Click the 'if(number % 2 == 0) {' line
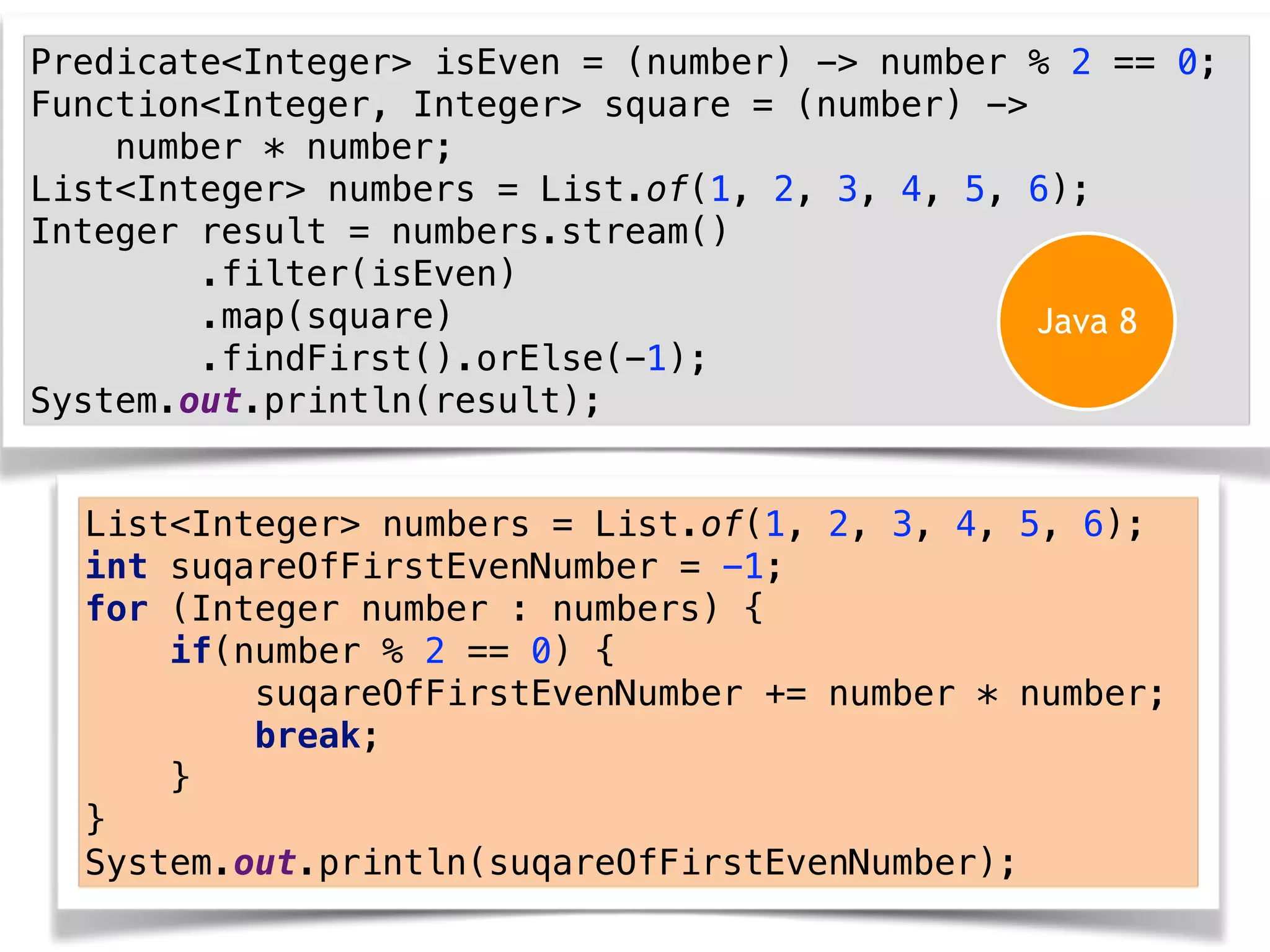 coord(393,651)
